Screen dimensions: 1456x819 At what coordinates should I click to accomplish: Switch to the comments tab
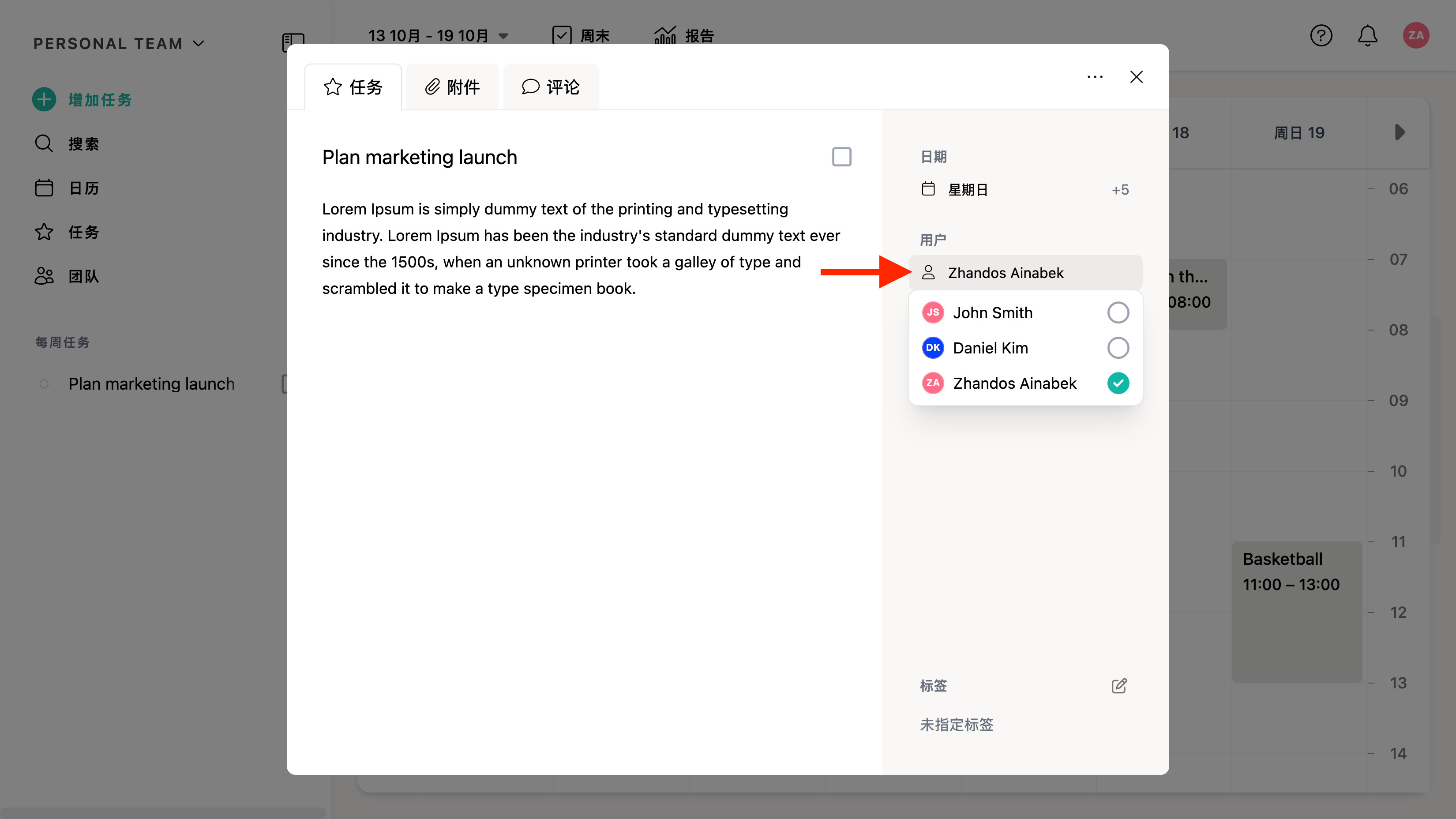[551, 87]
